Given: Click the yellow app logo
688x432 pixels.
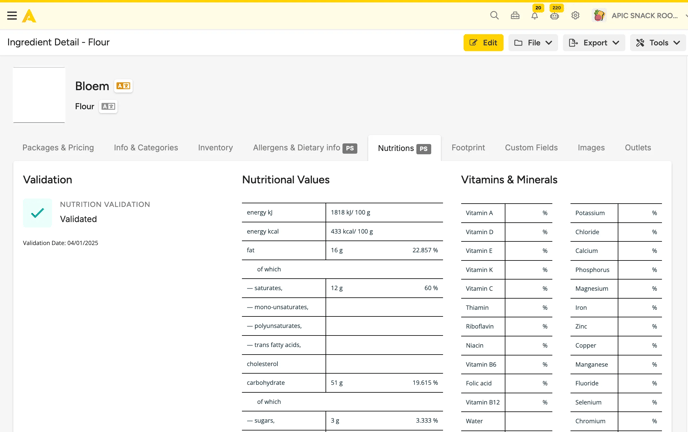Looking at the screenshot, I should tap(30, 16).
